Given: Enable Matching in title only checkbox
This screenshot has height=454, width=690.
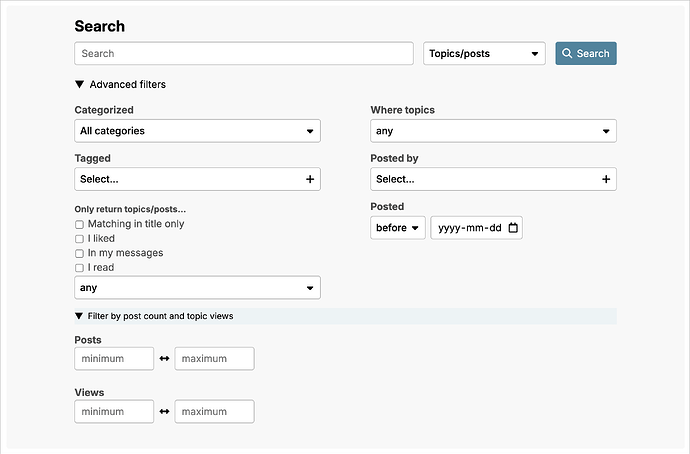Looking at the screenshot, I should pos(79,224).
